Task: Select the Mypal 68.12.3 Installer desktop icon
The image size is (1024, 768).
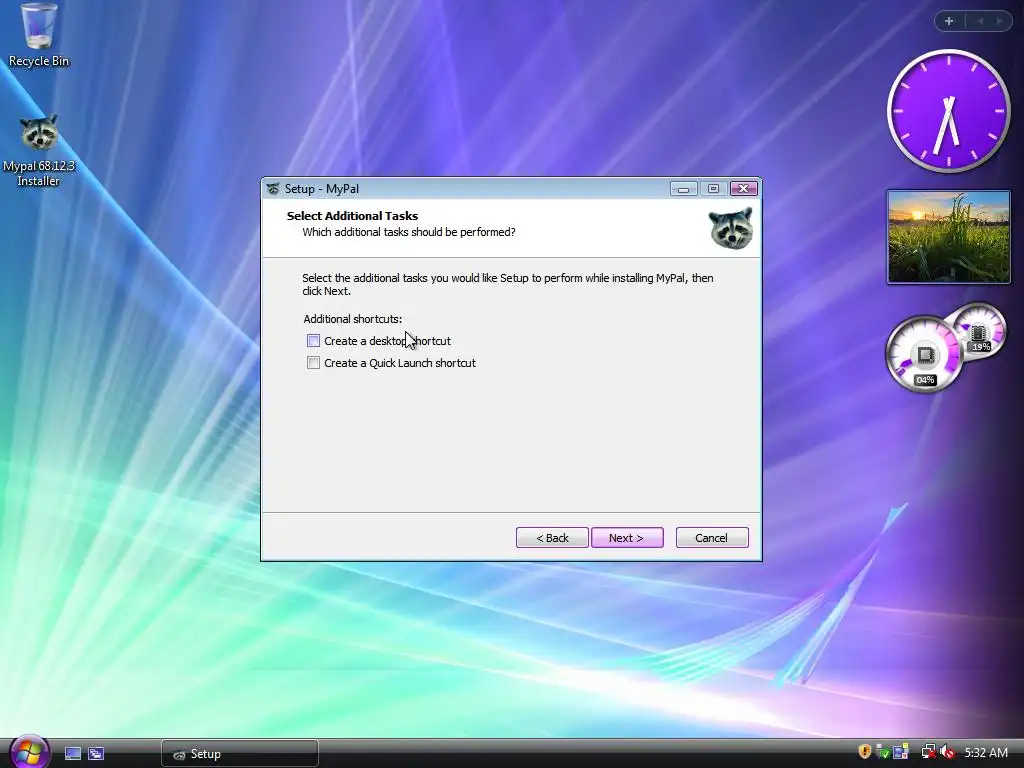Action: coord(39,151)
